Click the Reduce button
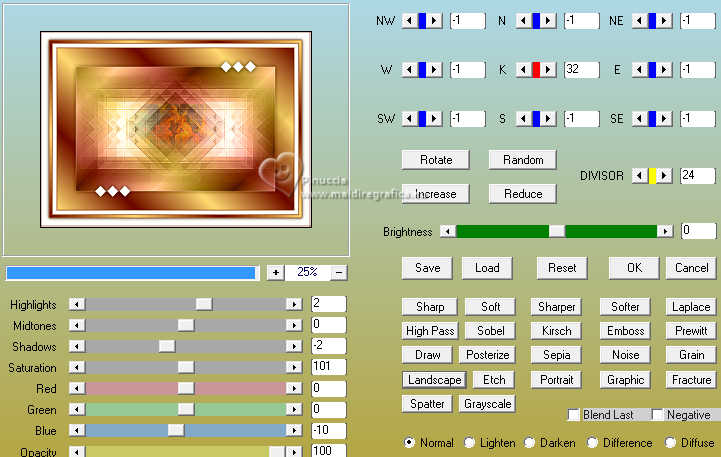Viewport: 721px width, 457px height. pyautogui.click(x=523, y=194)
